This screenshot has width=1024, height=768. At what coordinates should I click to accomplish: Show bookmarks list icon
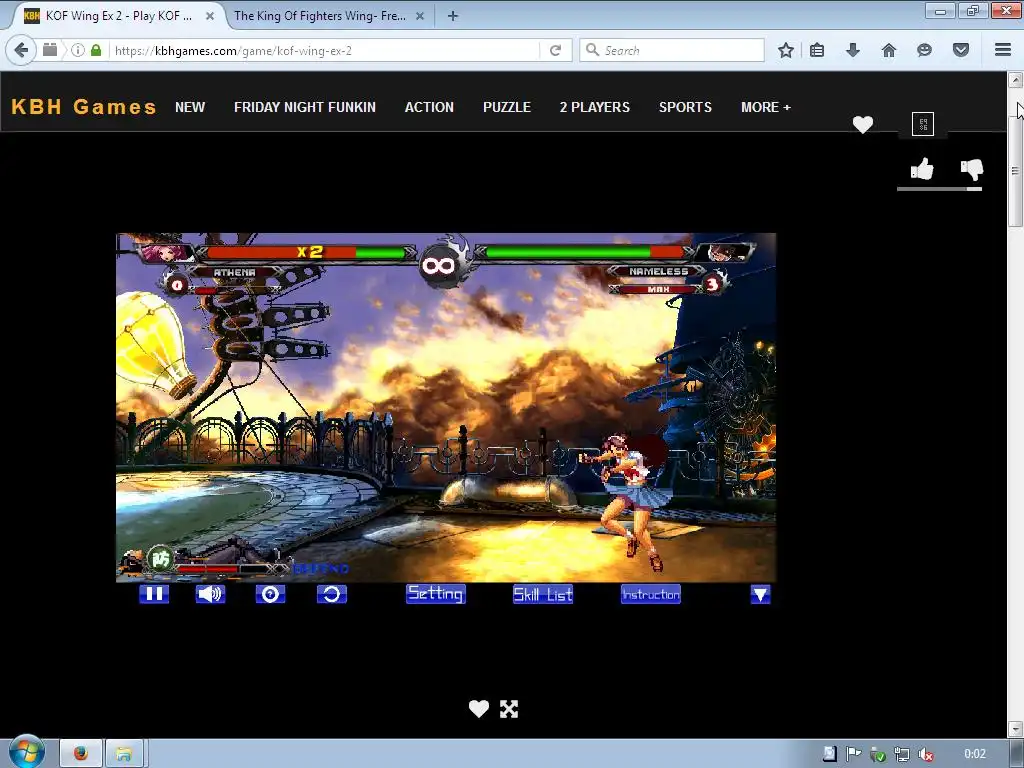pos(817,50)
